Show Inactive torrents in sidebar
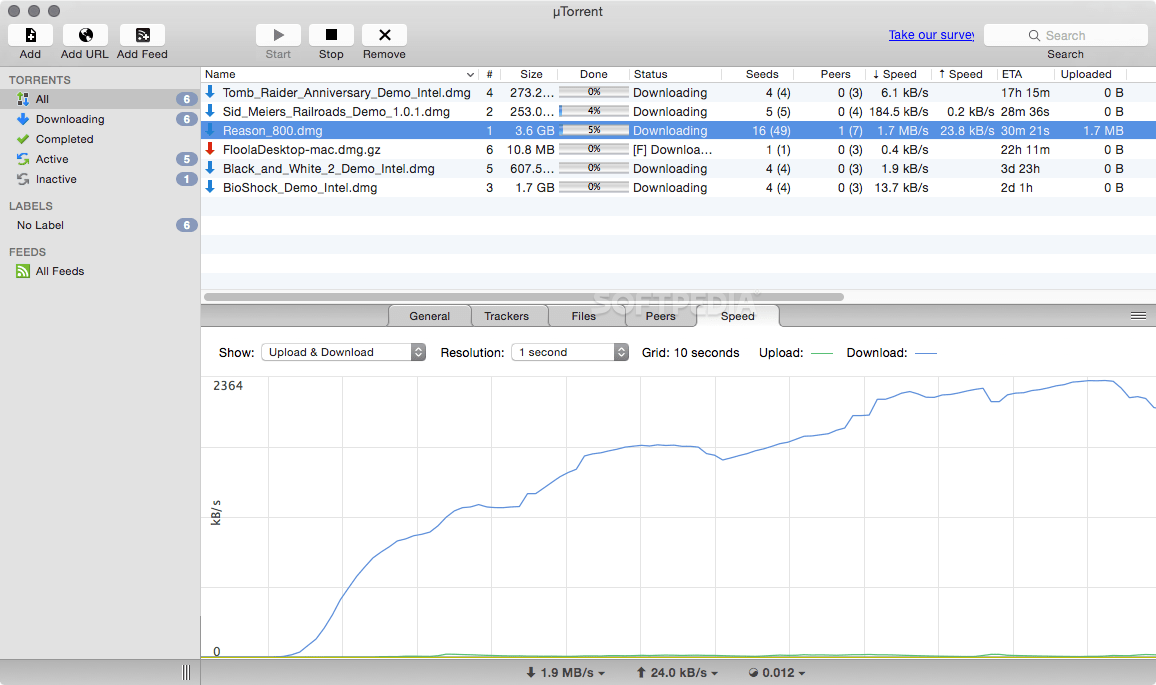Screen dimensions: 1156x685 [100, 178]
